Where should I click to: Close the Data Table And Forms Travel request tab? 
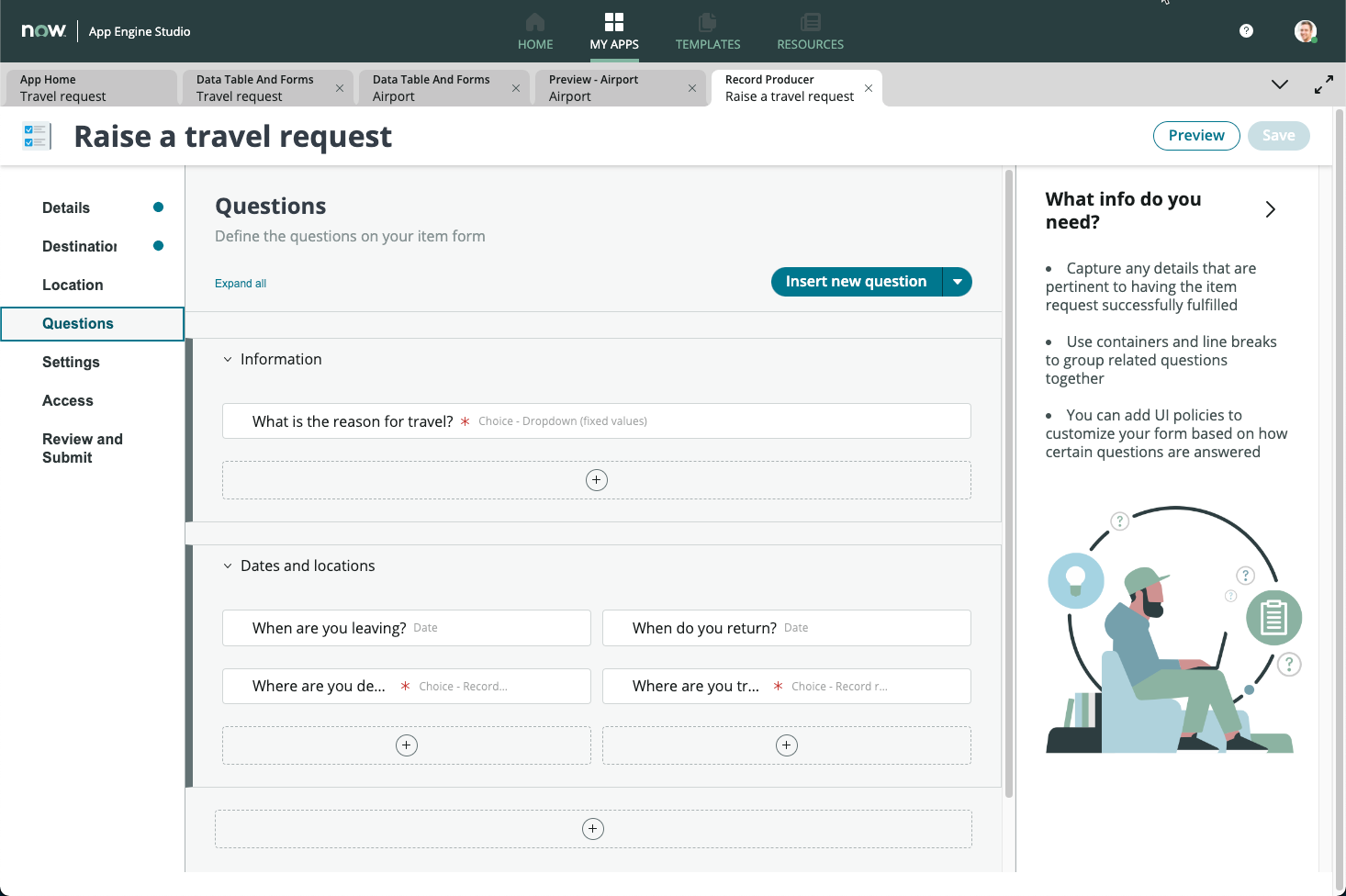pyautogui.click(x=340, y=88)
